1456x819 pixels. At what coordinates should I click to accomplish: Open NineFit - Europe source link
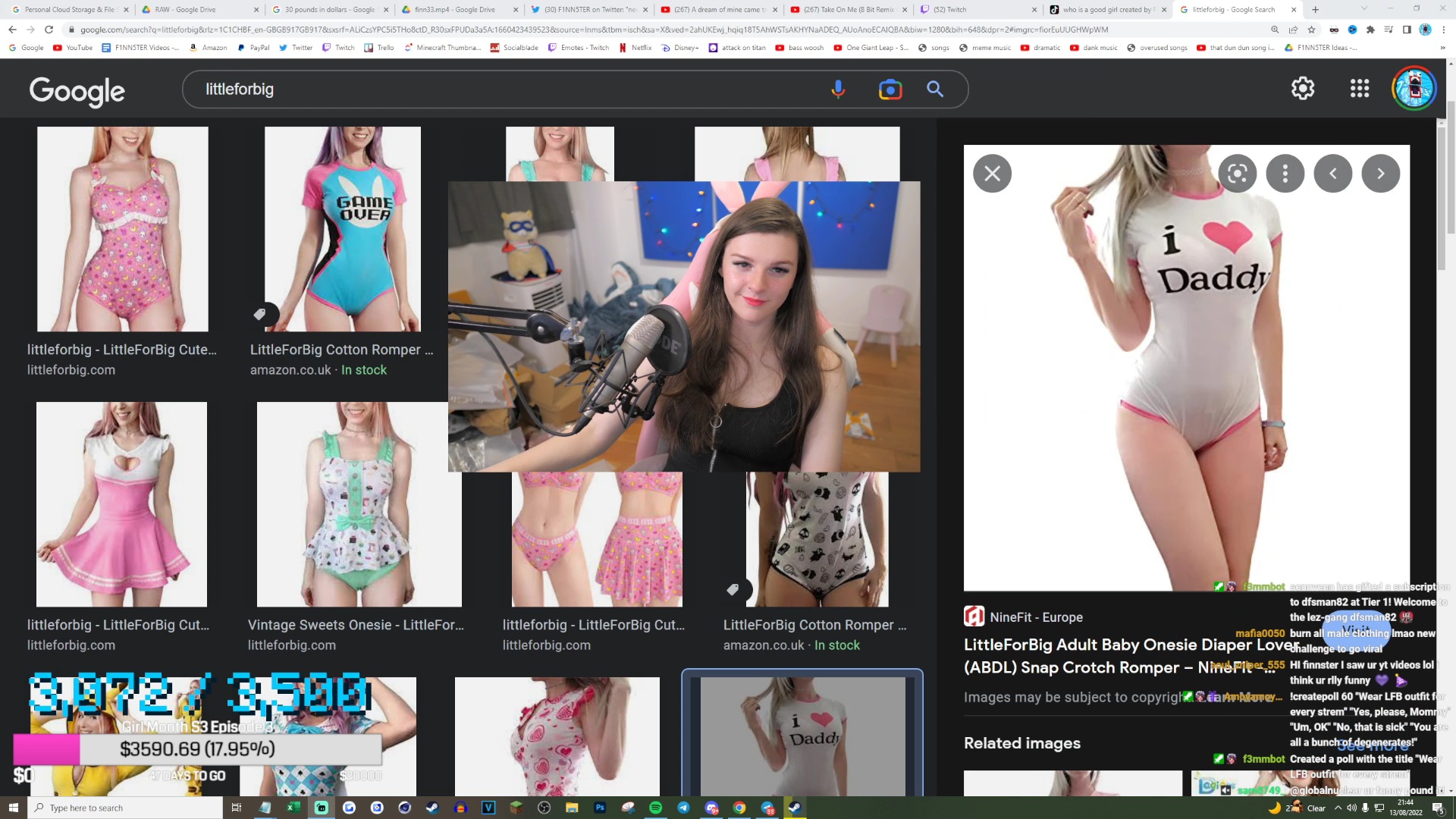tap(1024, 617)
